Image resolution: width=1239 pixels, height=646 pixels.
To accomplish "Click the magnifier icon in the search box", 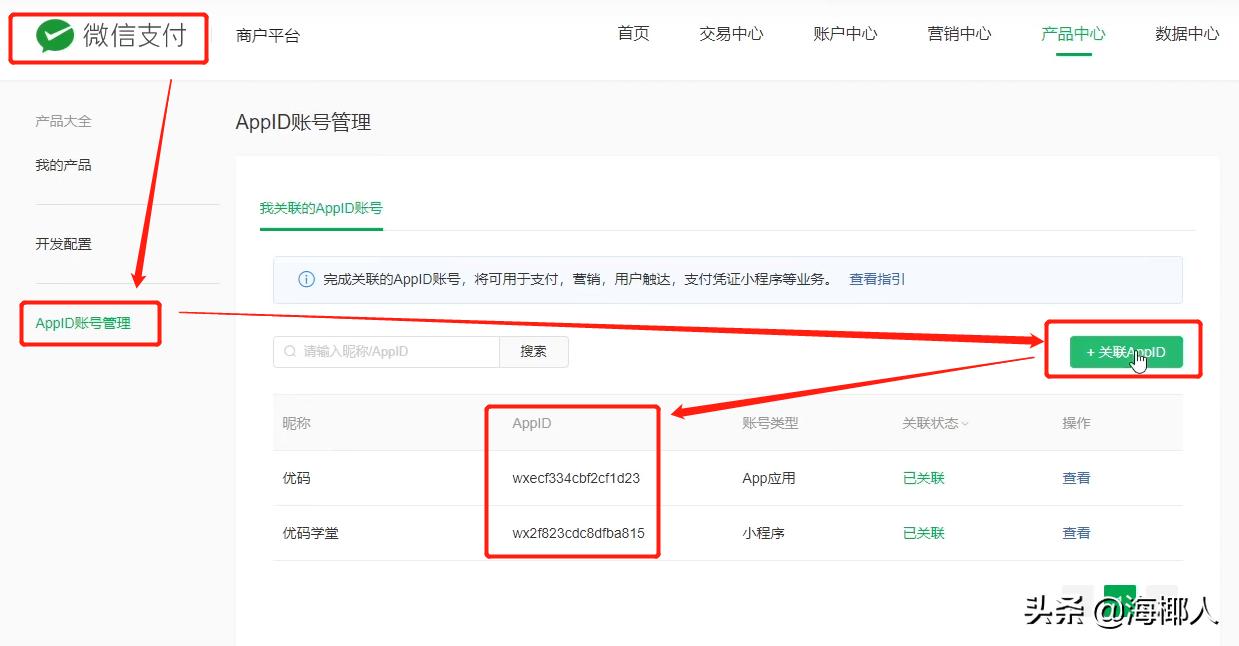I will point(288,352).
